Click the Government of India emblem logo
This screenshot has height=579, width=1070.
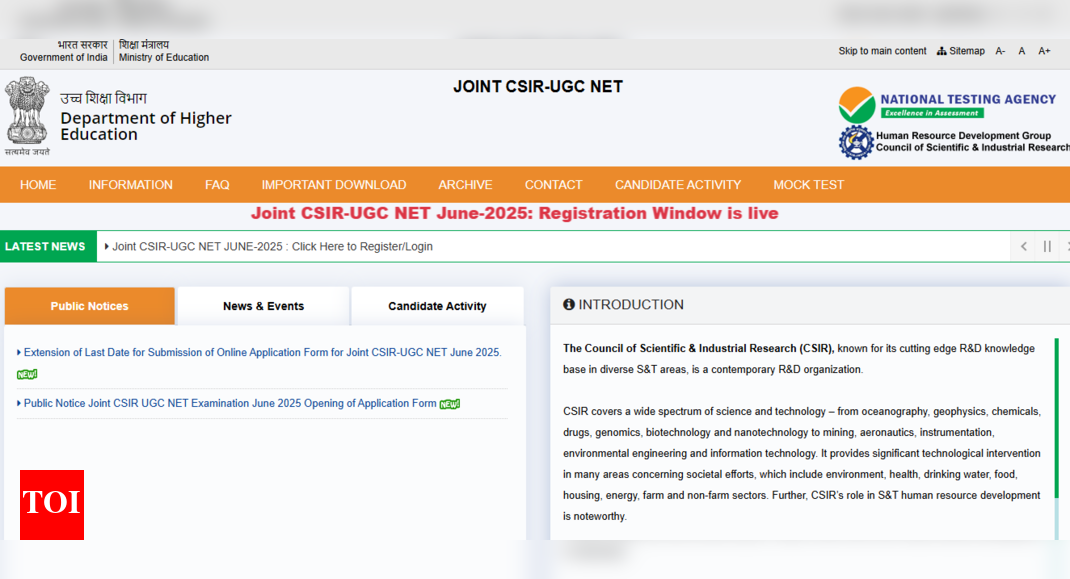pyautogui.click(x=27, y=112)
